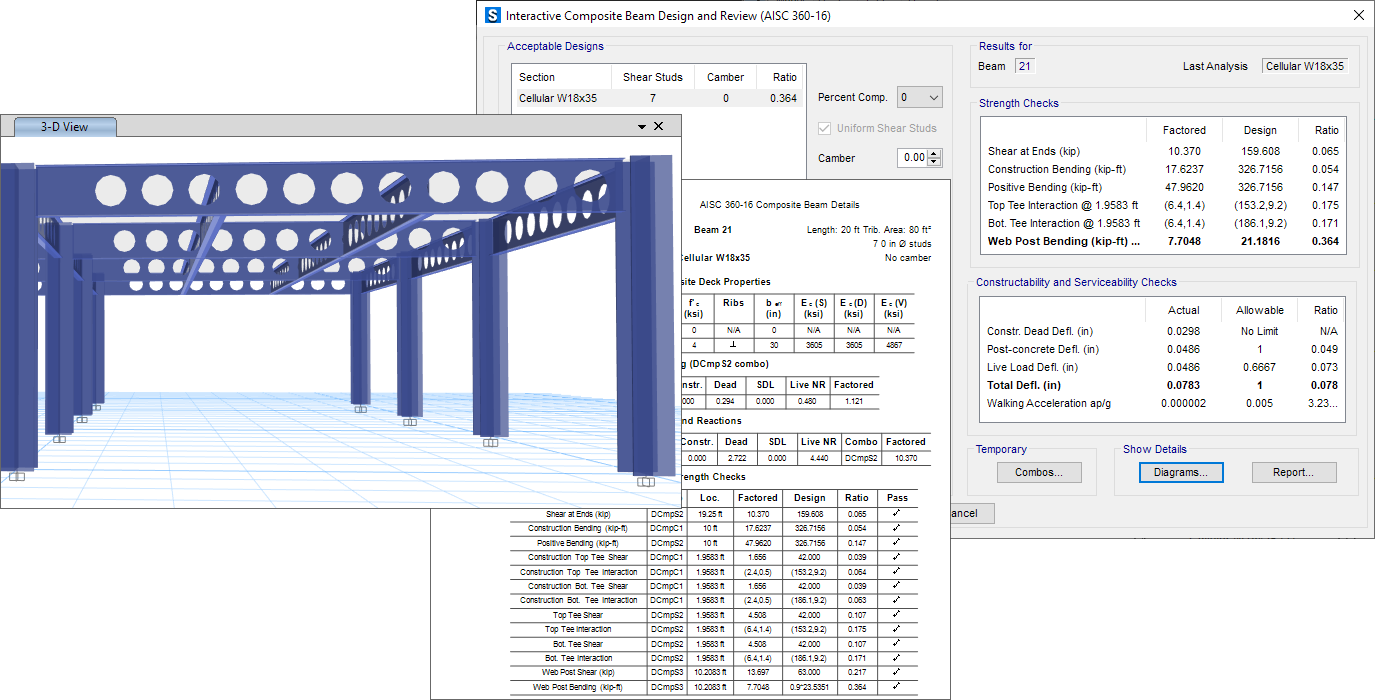Click the Diagrams... button
The image size is (1375, 700).
click(x=1181, y=472)
